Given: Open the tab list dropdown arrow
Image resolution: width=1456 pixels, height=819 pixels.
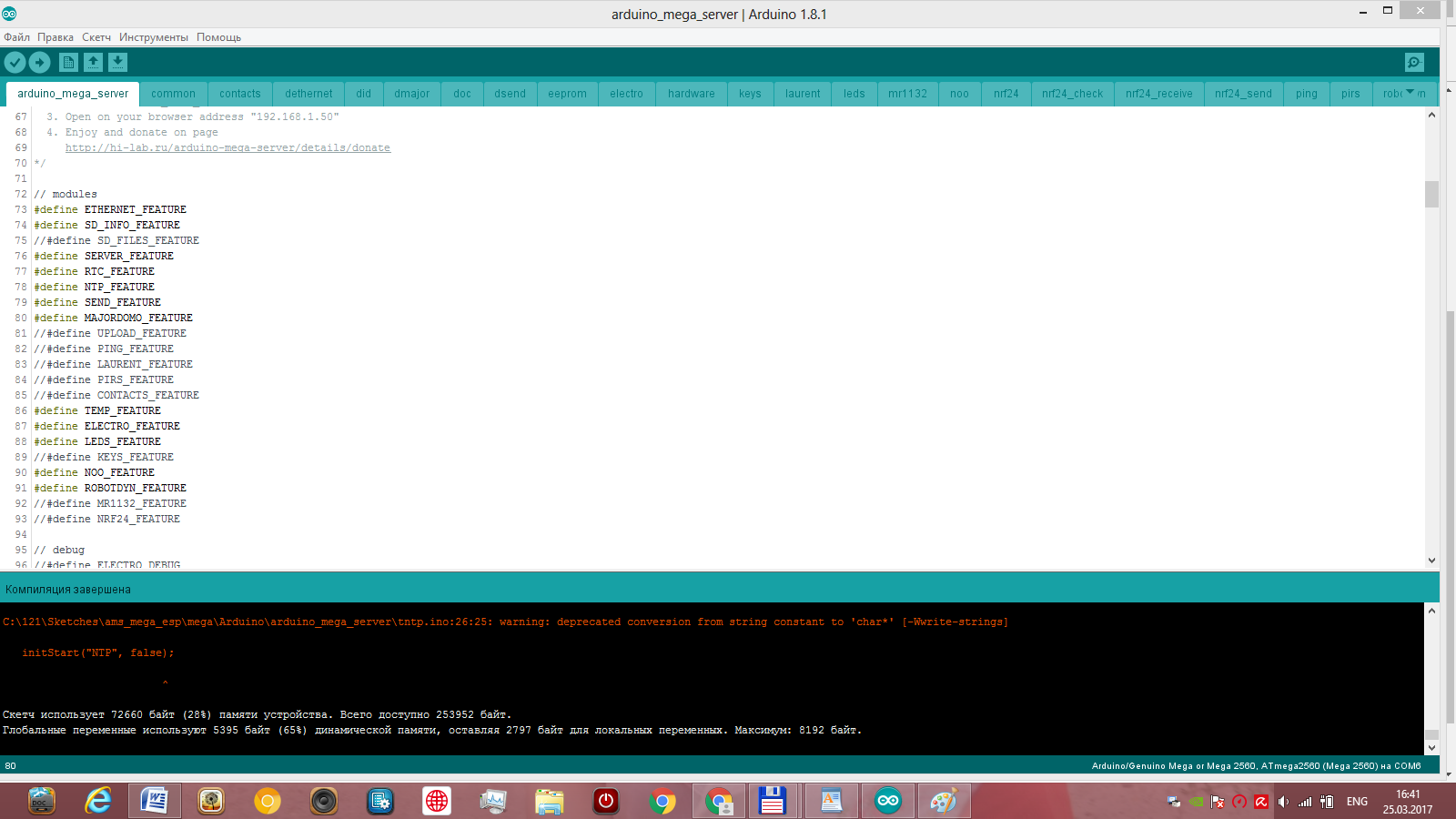Looking at the screenshot, I should click(1410, 92).
